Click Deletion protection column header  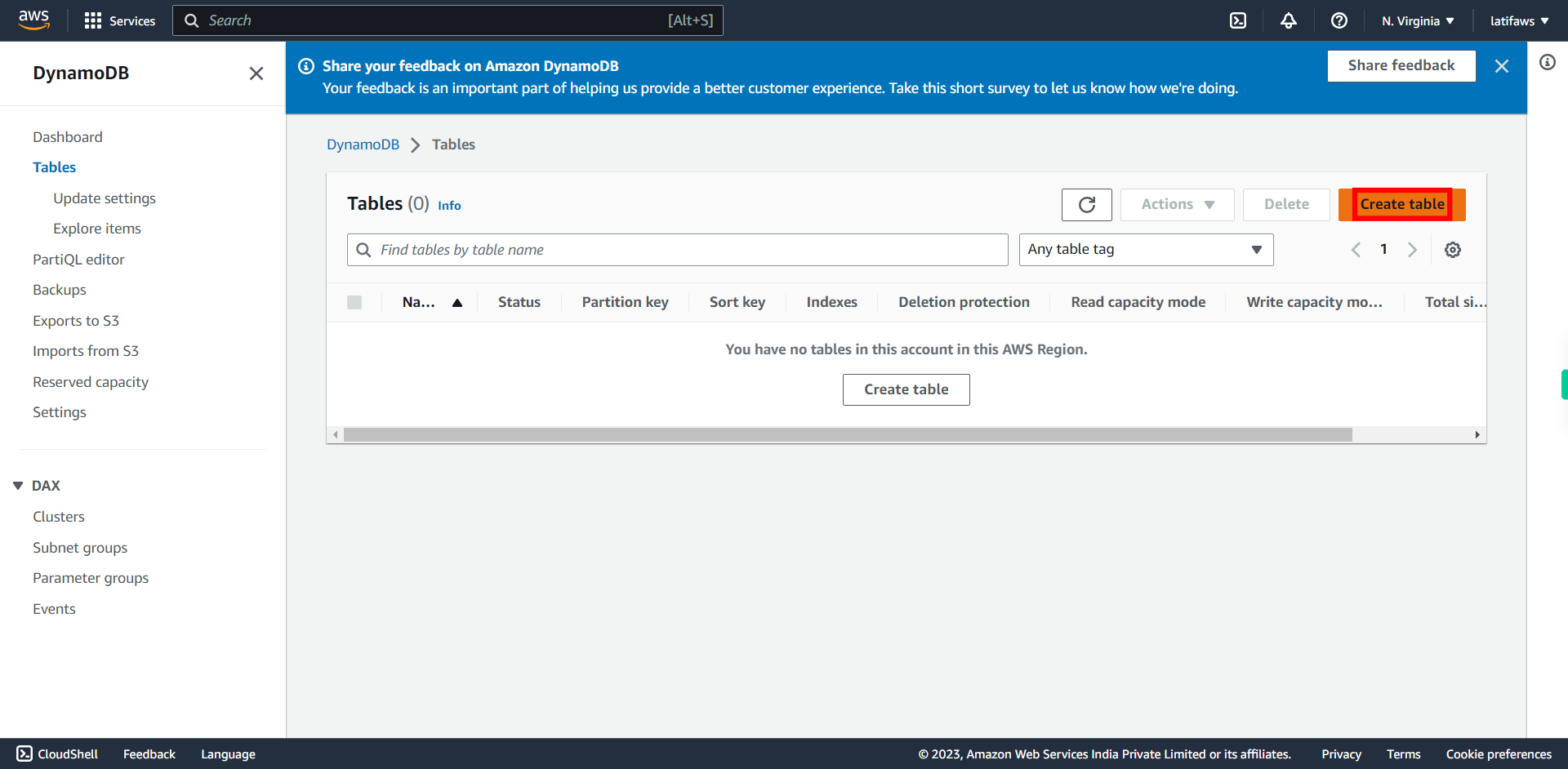[964, 302]
